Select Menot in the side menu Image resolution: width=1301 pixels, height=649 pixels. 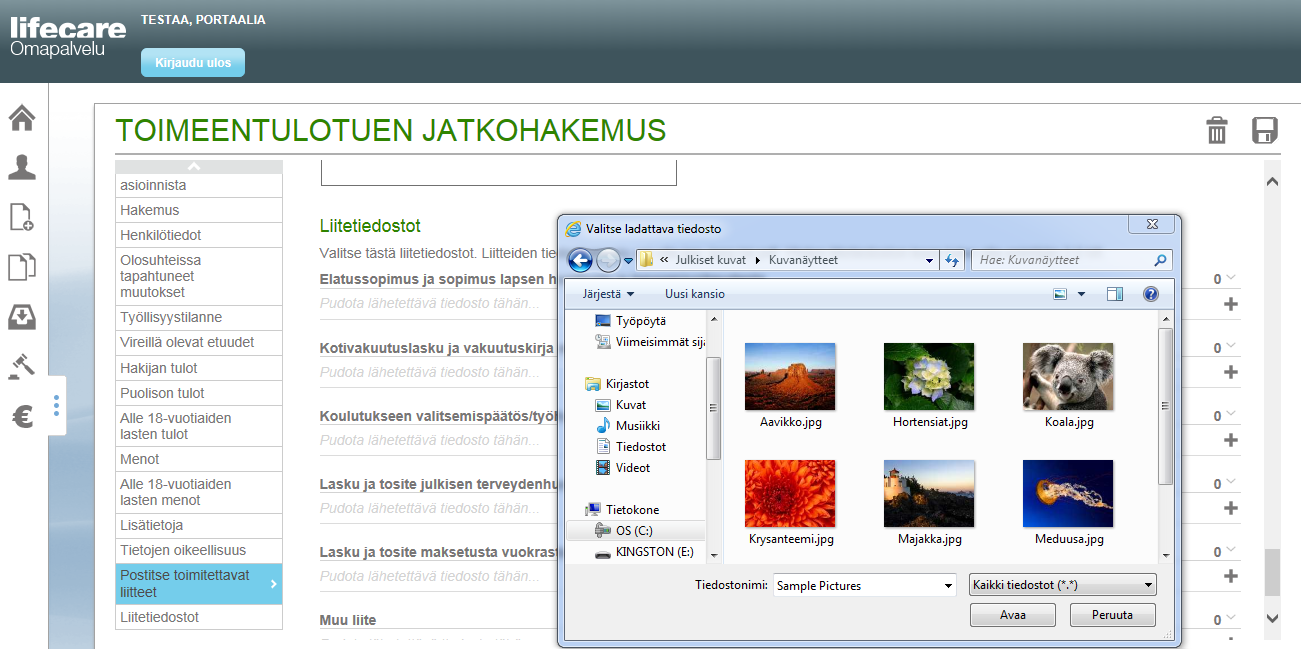[199, 459]
